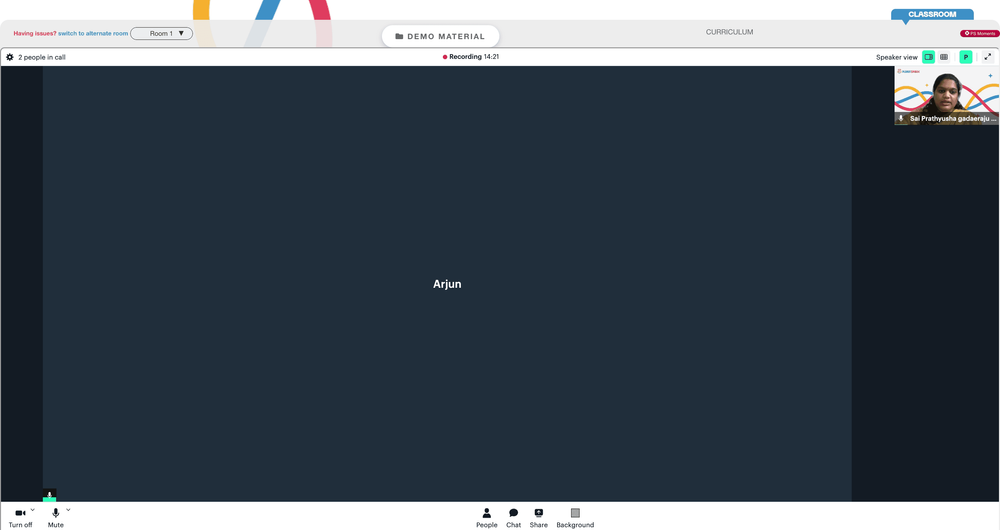This screenshot has height=530, width=1000.
Task: Mute the microphone
Action: coord(55,517)
